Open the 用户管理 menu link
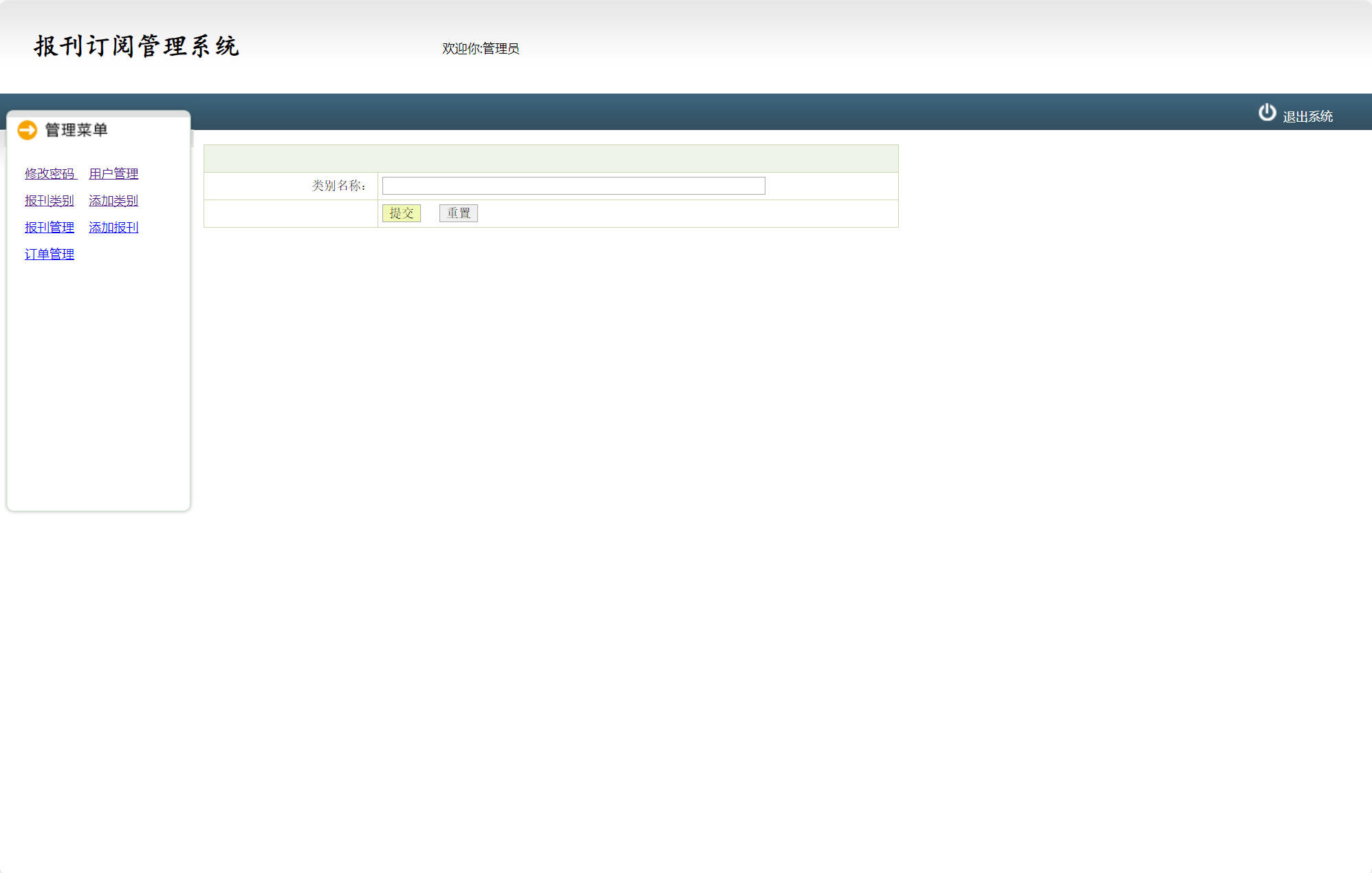 [x=113, y=174]
